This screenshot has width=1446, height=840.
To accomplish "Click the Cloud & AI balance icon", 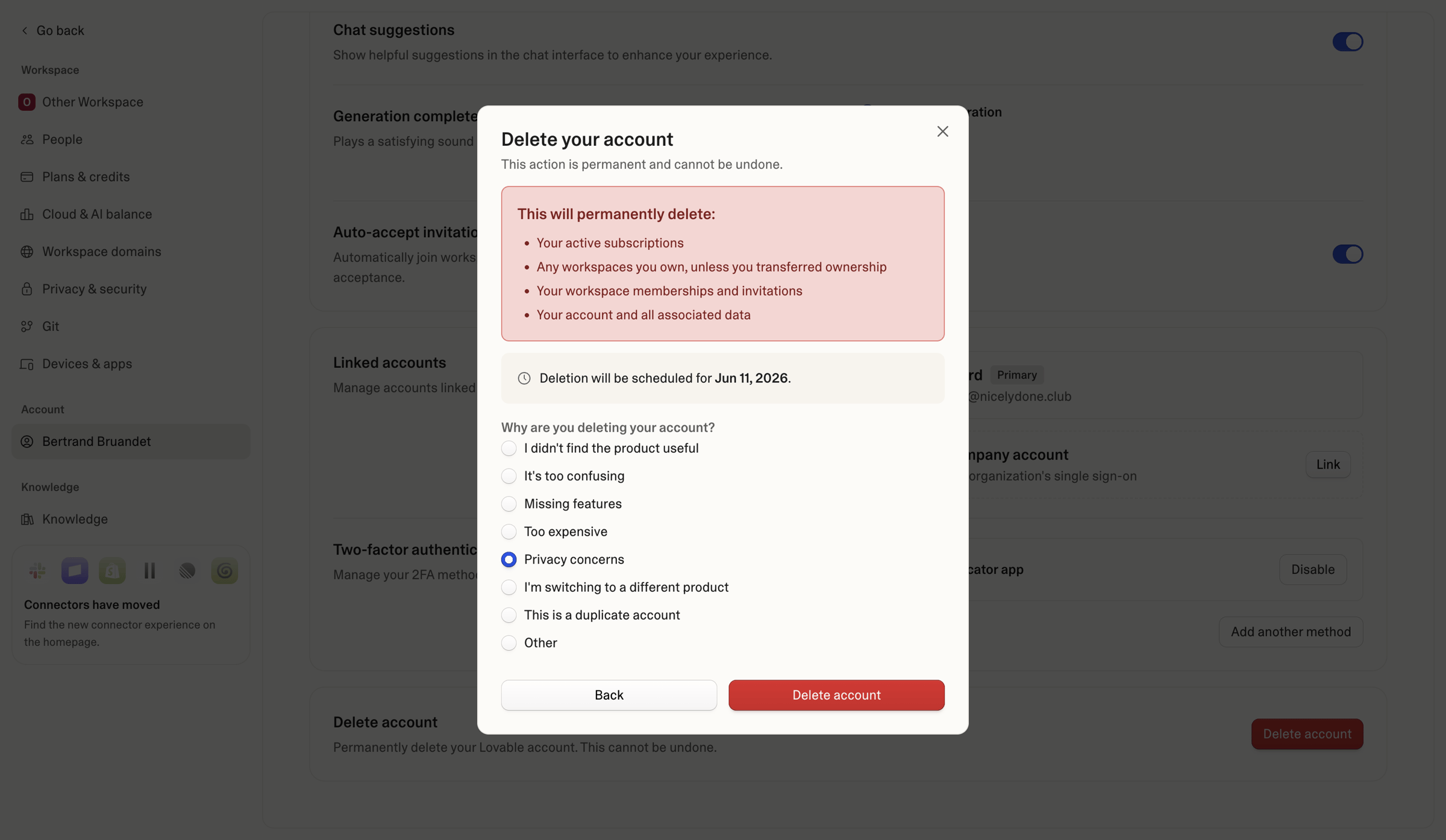I will 27,214.
